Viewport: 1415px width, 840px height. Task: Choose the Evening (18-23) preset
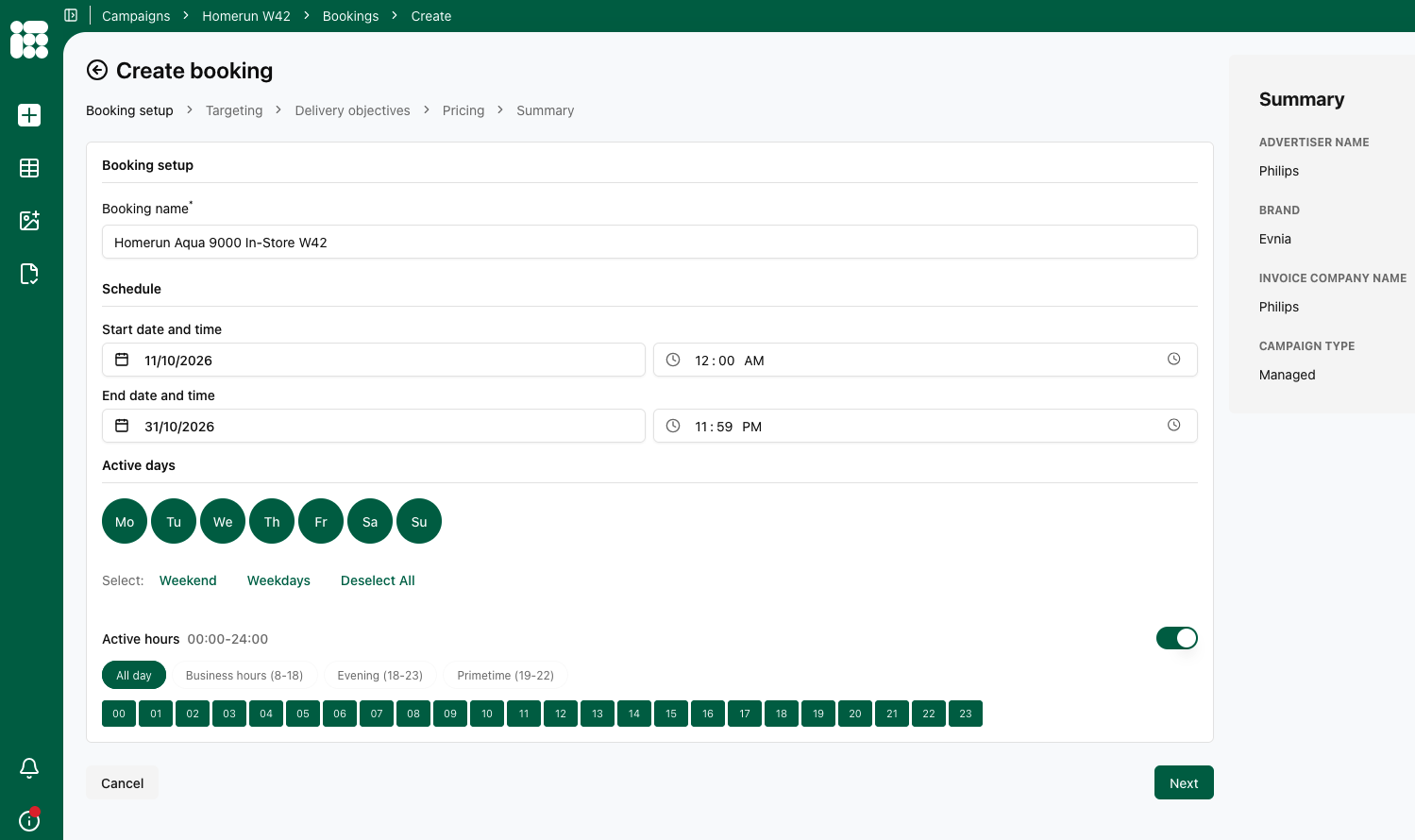pyautogui.click(x=380, y=675)
